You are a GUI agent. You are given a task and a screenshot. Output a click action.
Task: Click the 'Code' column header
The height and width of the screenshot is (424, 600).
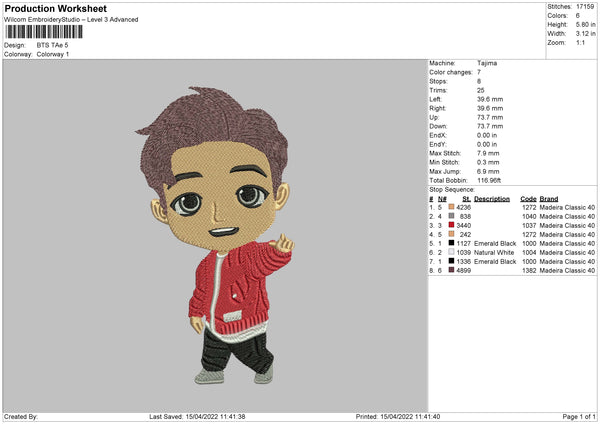[528, 199]
